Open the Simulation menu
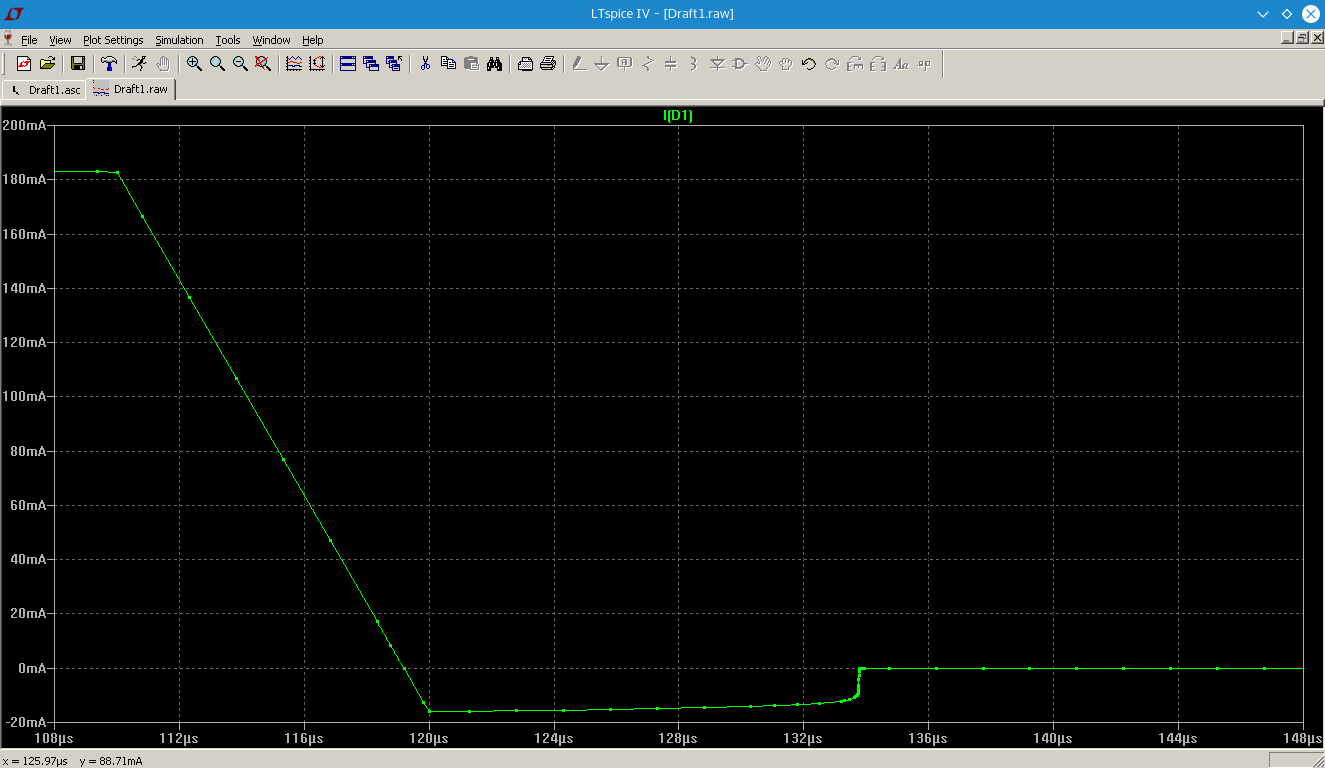 pyautogui.click(x=179, y=40)
